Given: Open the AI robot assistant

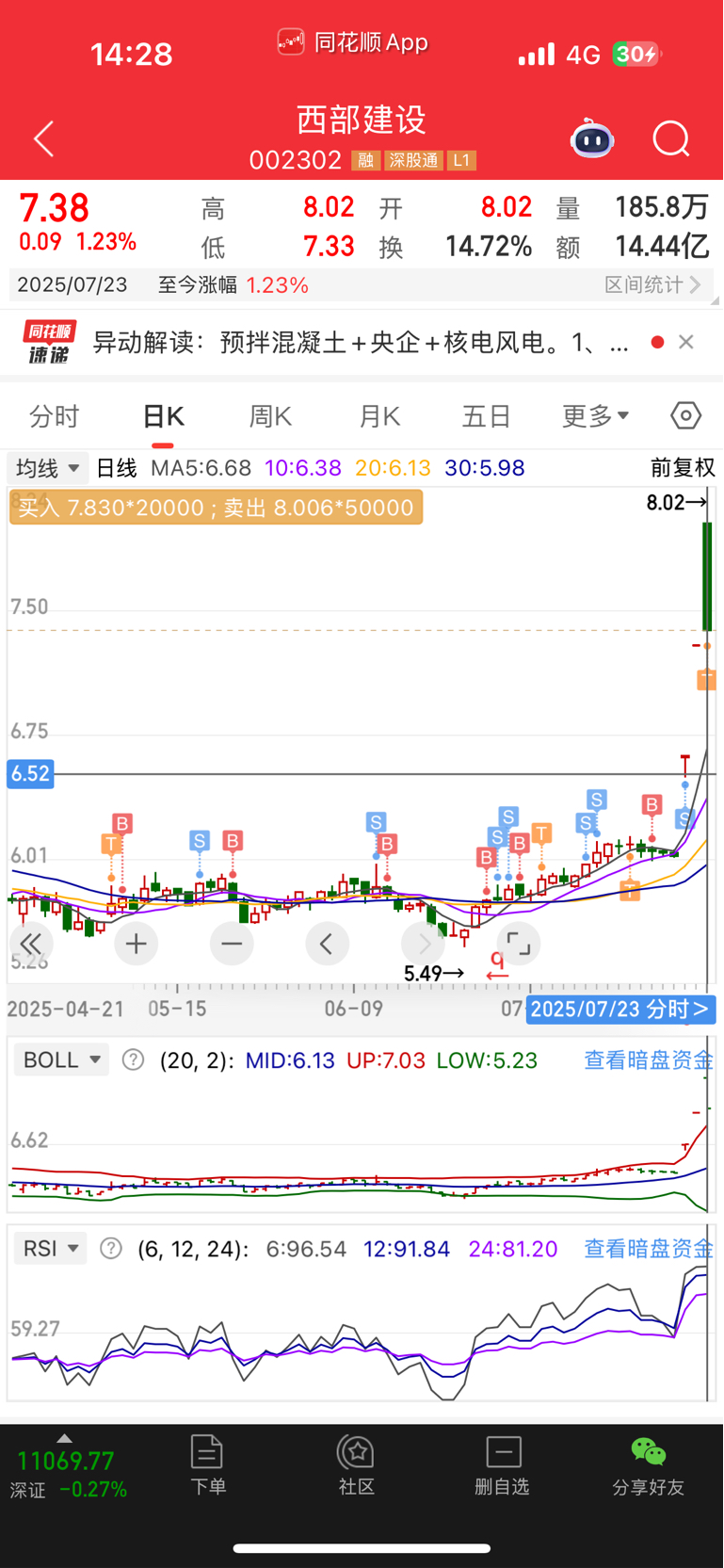Looking at the screenshot, I should 592,139.
